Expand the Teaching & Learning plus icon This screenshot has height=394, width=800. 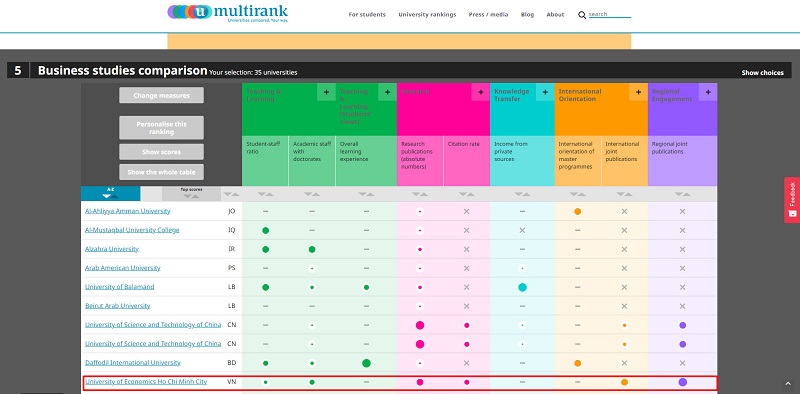click(327, 92)
